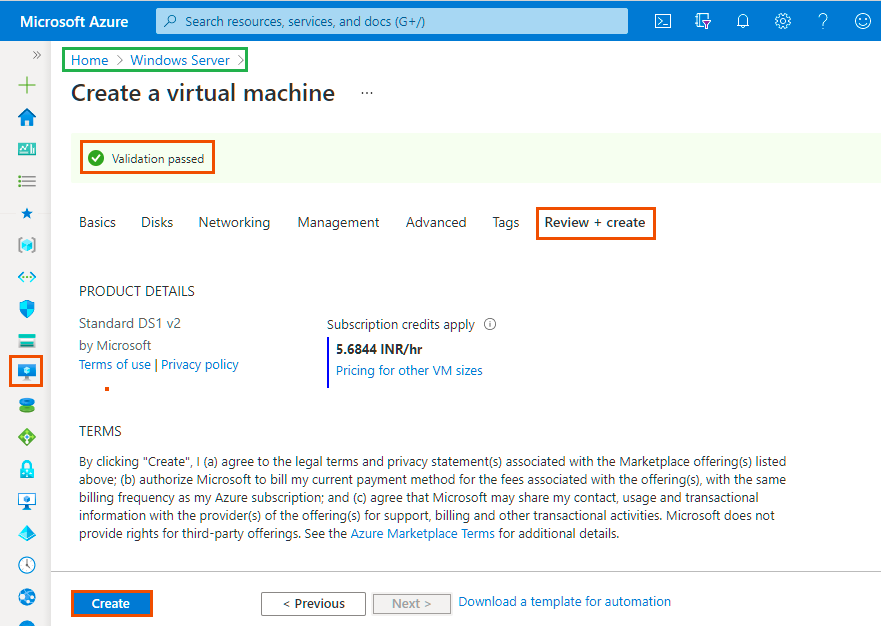This screenshot has width=881, height=626.
Task: Open the green-blue Disks icon in sidebar
Action: pyautogui.click(x=27, y=405)
